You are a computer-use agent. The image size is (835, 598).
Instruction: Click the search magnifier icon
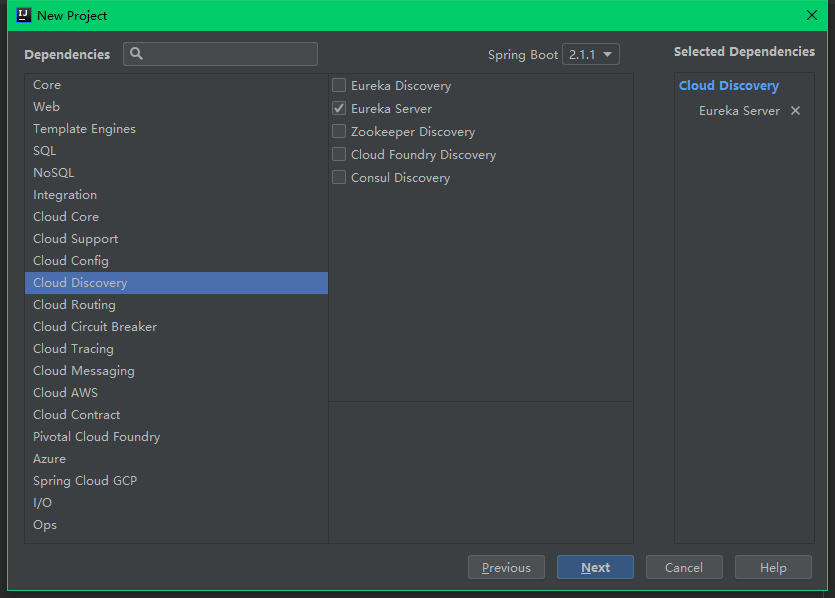point(136,54)
